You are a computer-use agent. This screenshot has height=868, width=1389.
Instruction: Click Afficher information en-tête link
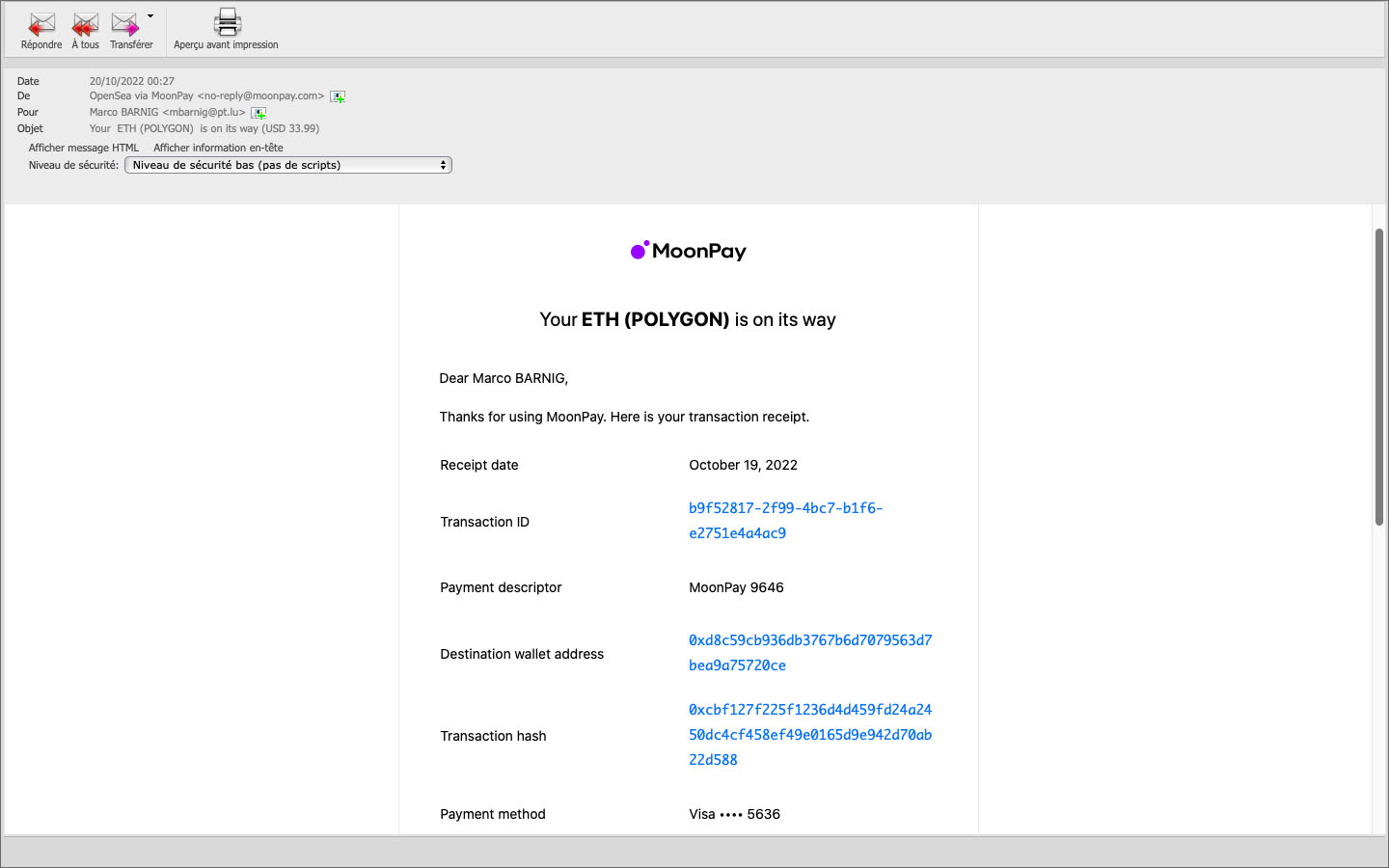[218, 148]
